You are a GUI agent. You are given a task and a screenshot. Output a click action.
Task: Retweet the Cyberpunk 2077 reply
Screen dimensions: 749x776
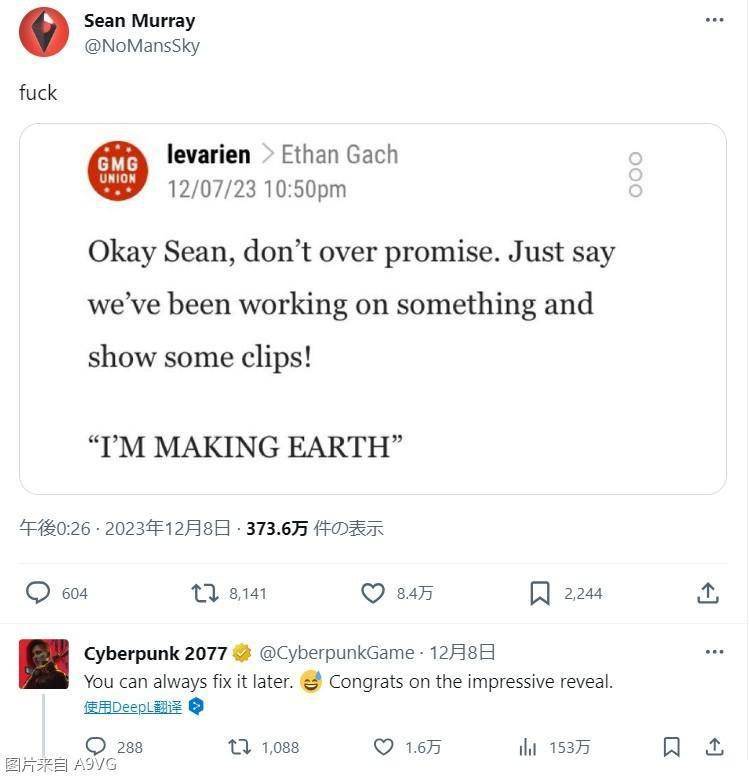click(x=240, y=746)
